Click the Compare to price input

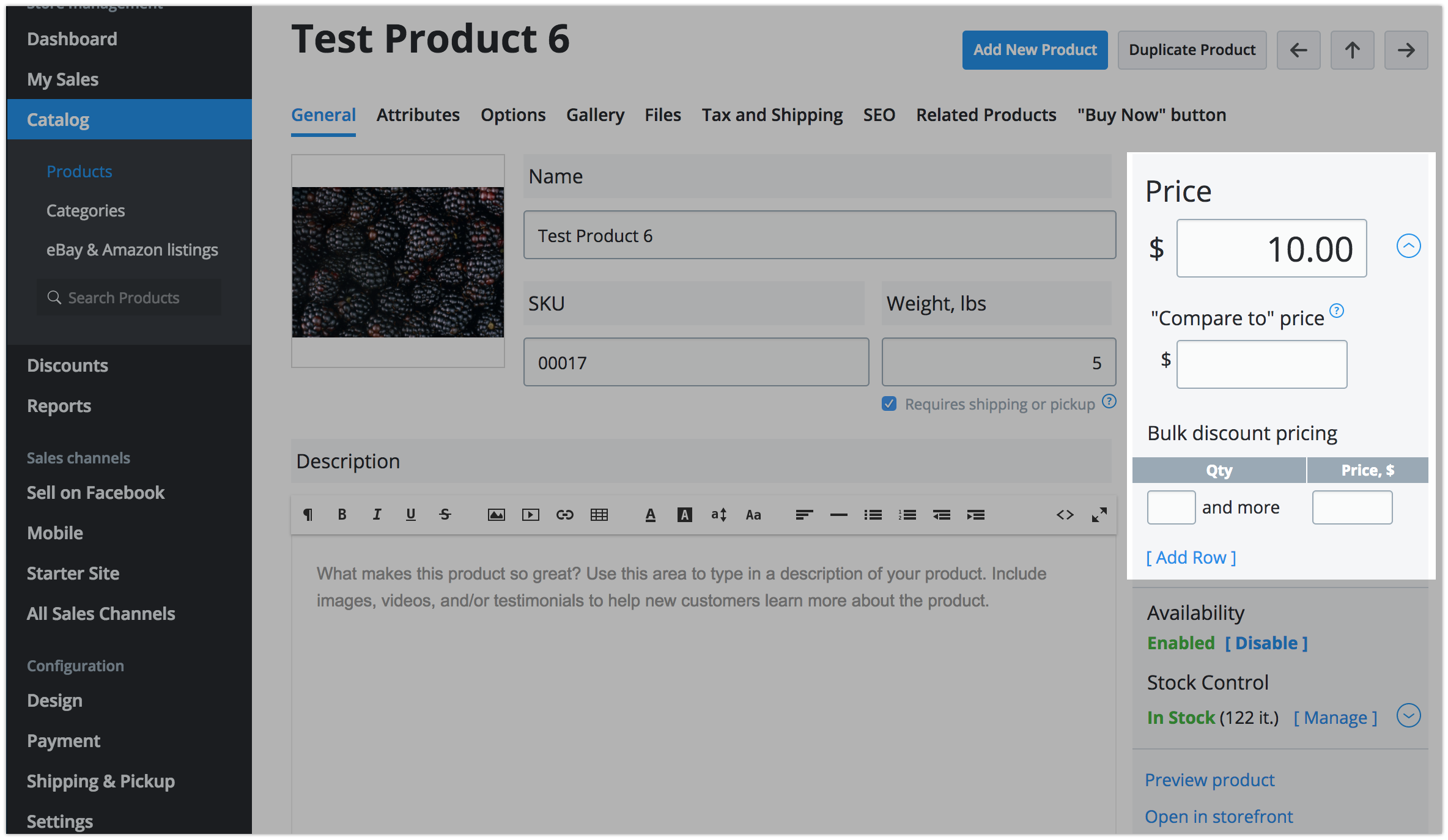click(1261, 364)
